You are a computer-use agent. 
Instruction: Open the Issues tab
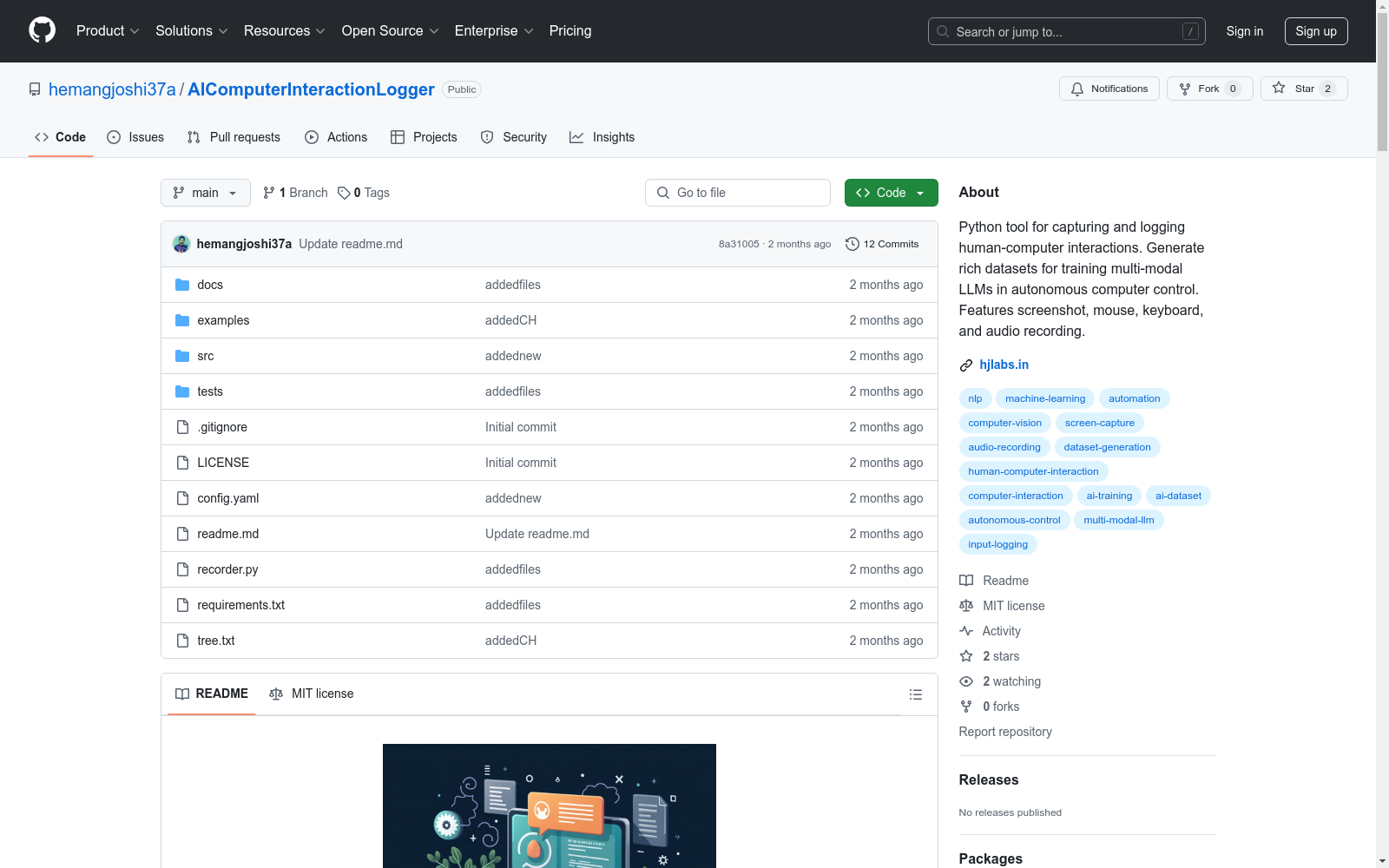[x=135, y=137]
